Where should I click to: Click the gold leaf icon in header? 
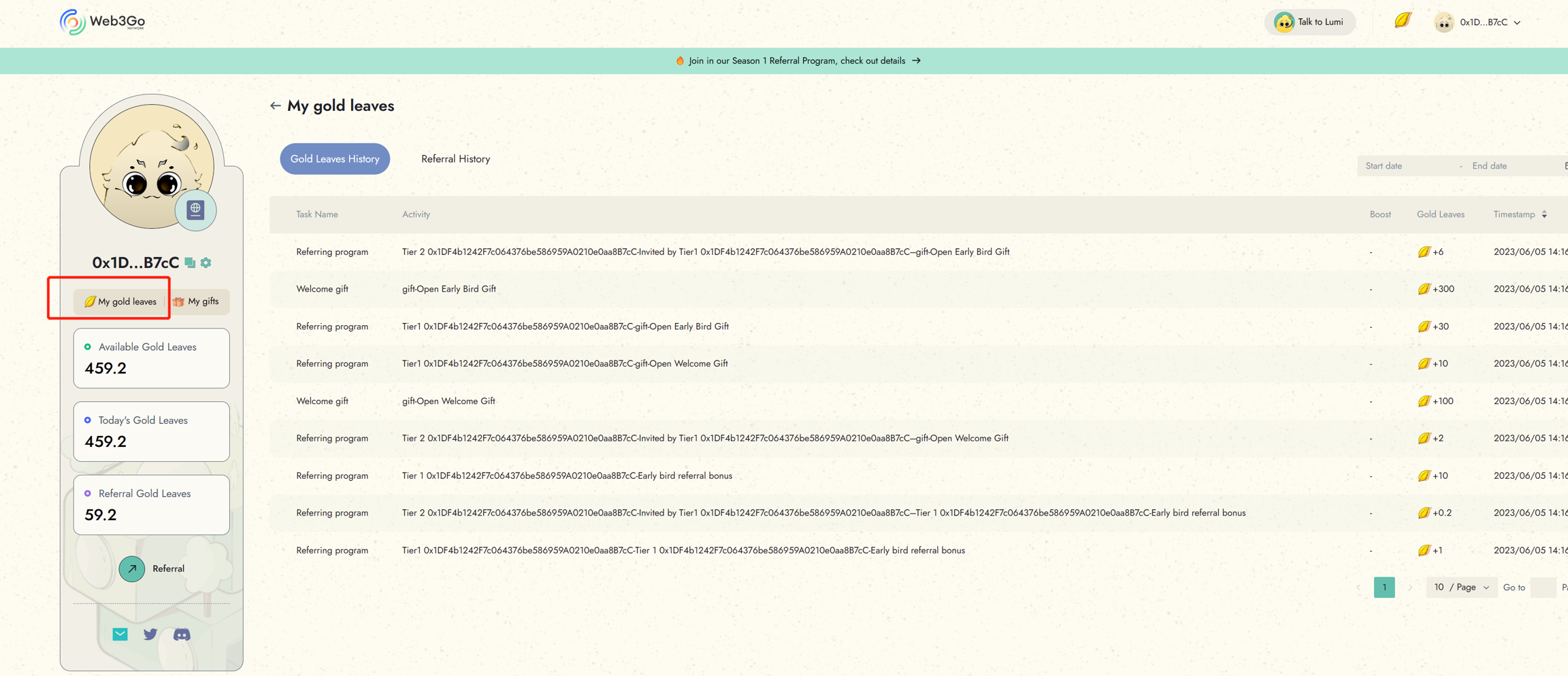tap(1403, 21)
